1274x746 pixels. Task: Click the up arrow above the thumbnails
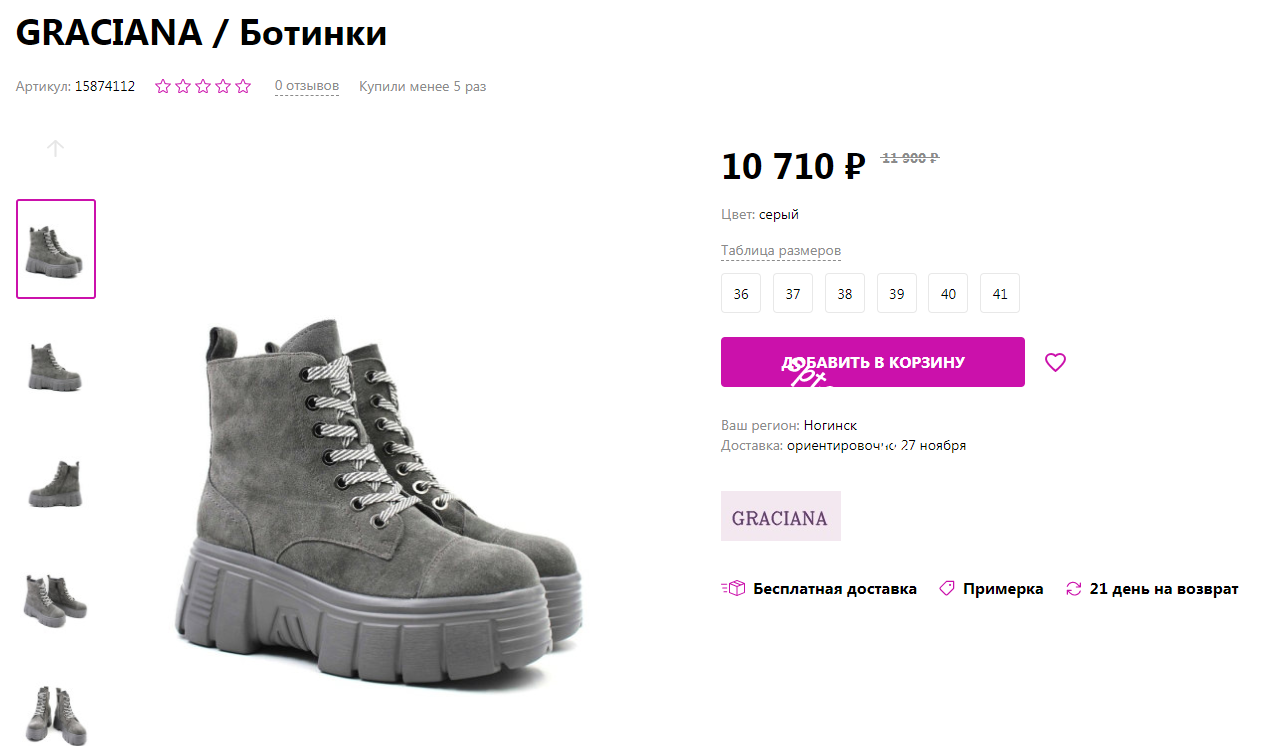click(55, 147)
